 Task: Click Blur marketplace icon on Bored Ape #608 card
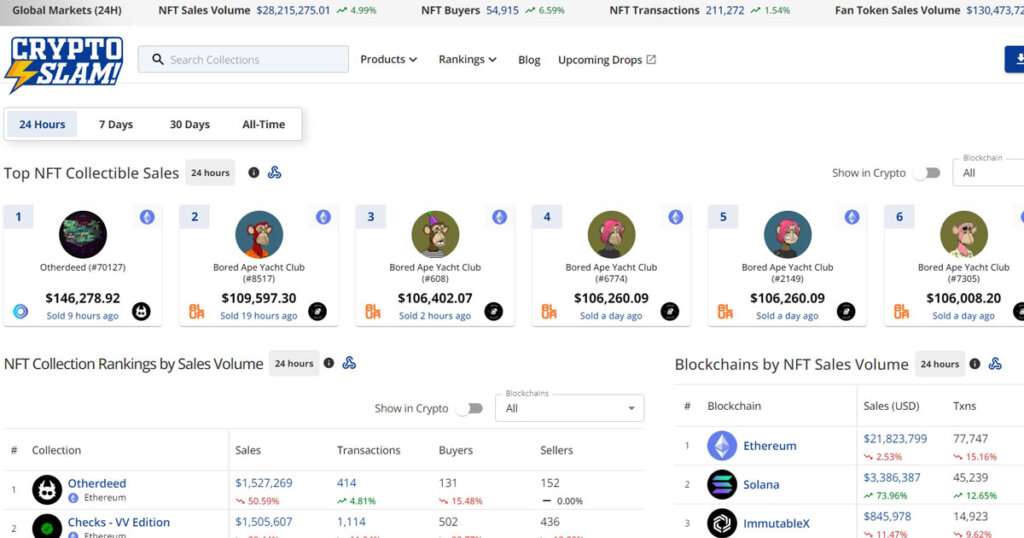point(373,311)
